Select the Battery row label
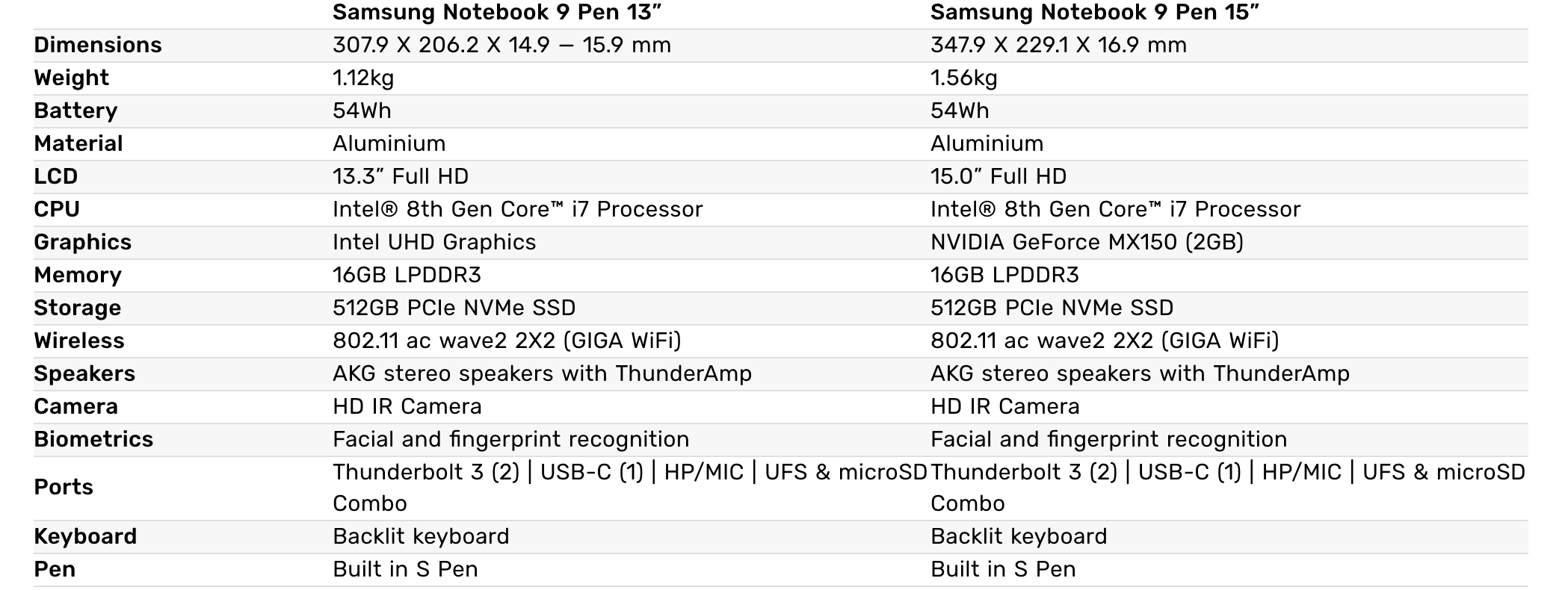Screen dimensions: 1568x590 coord(75,111)
